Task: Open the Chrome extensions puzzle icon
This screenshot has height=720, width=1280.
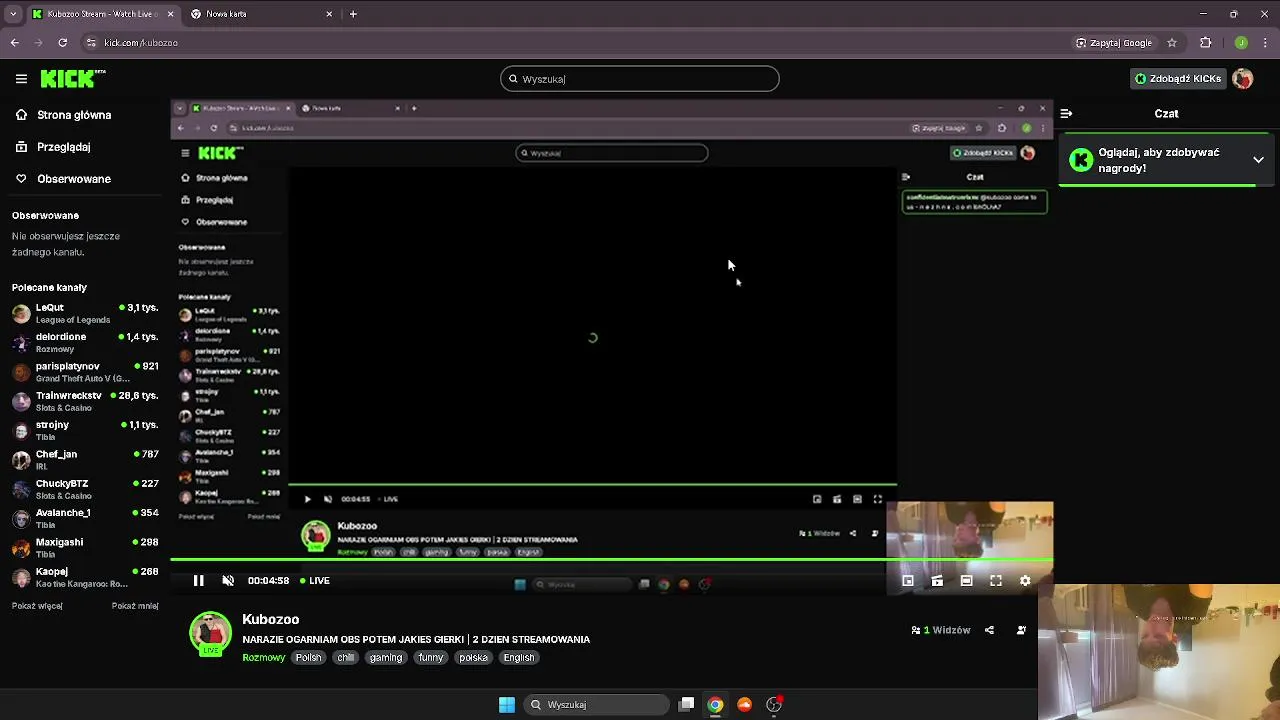Action: click(x=1205, y=43)
